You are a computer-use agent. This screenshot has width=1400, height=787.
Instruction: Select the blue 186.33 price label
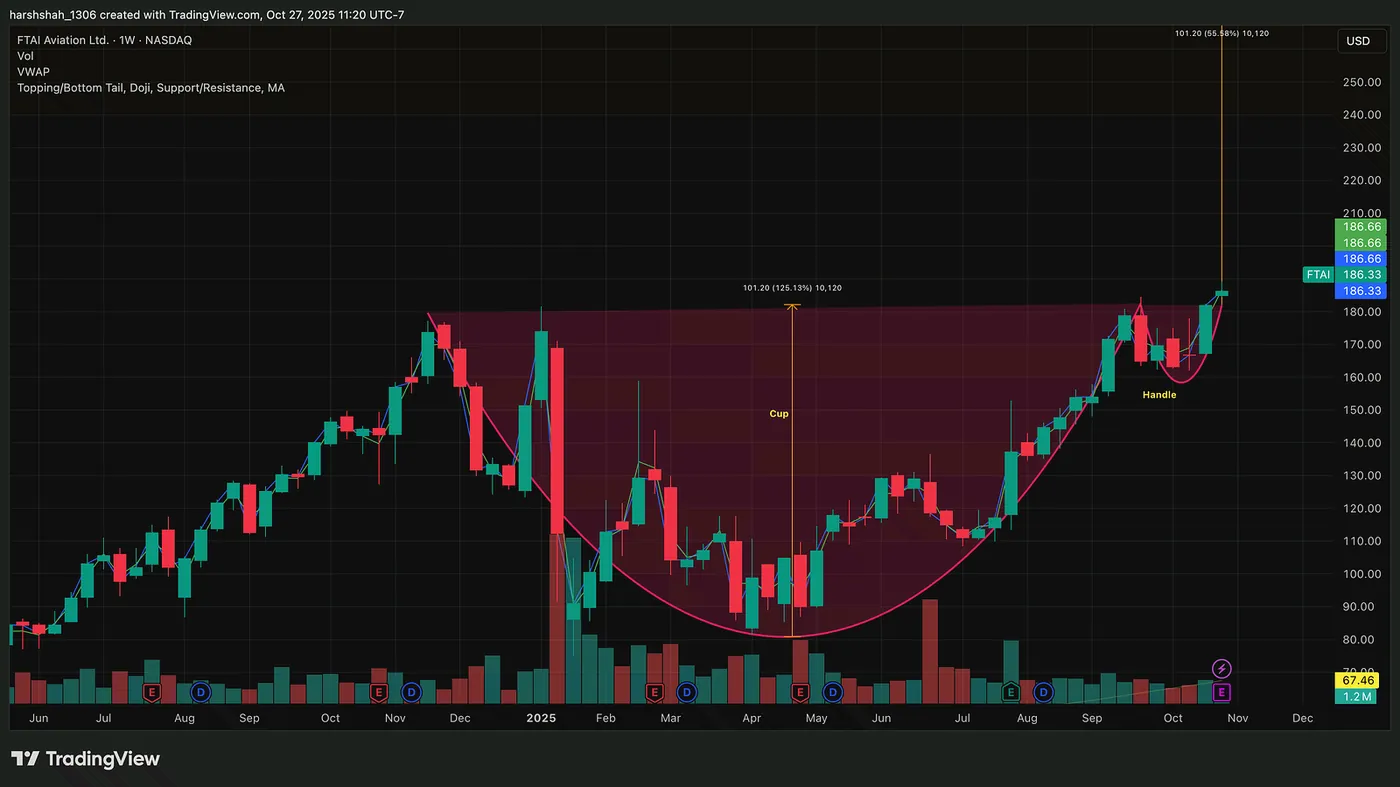point(1362,291)
